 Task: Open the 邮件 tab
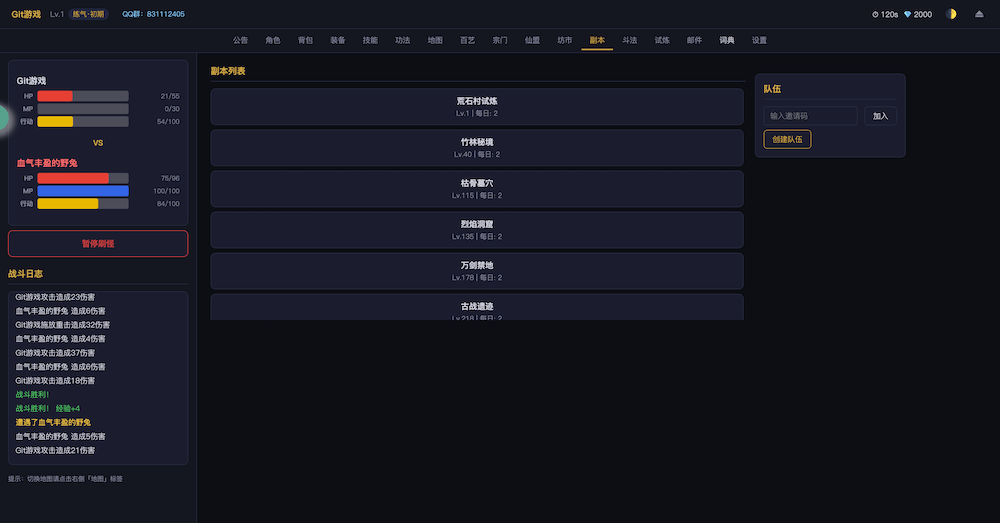tap(694, 40)
